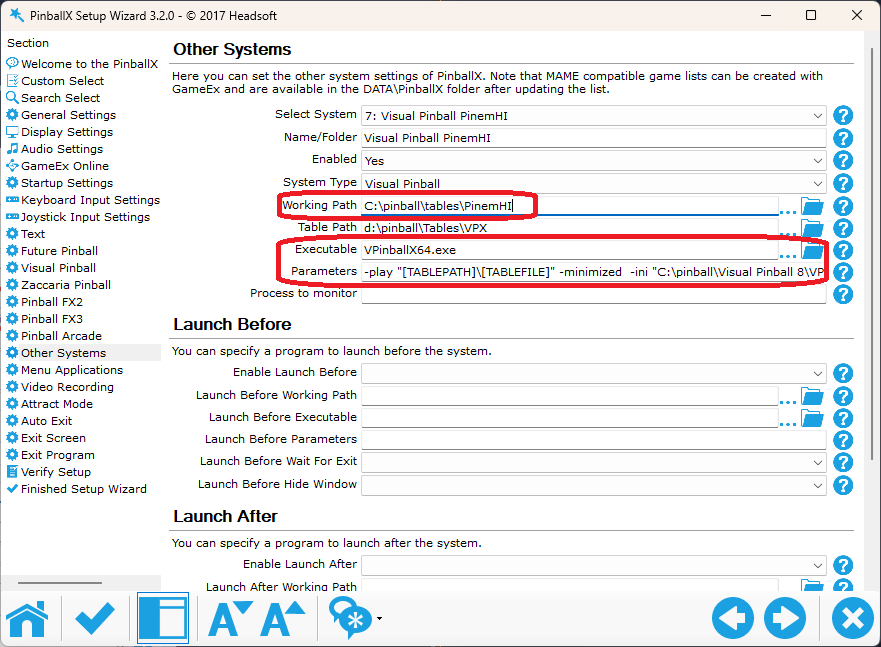Open the speech bubble help toolbar icon
881x647 pixels.
coord(349,618)
